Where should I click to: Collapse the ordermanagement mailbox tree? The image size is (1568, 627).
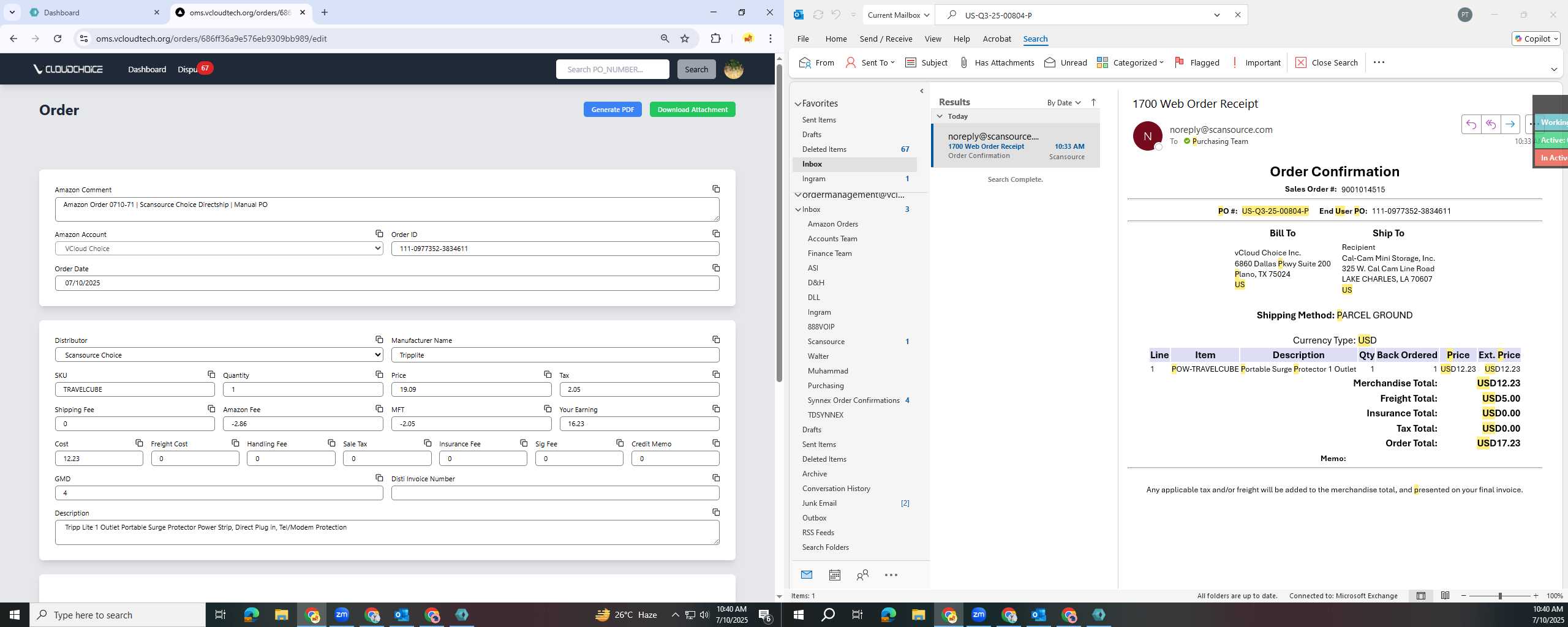(x=798, y=195)
